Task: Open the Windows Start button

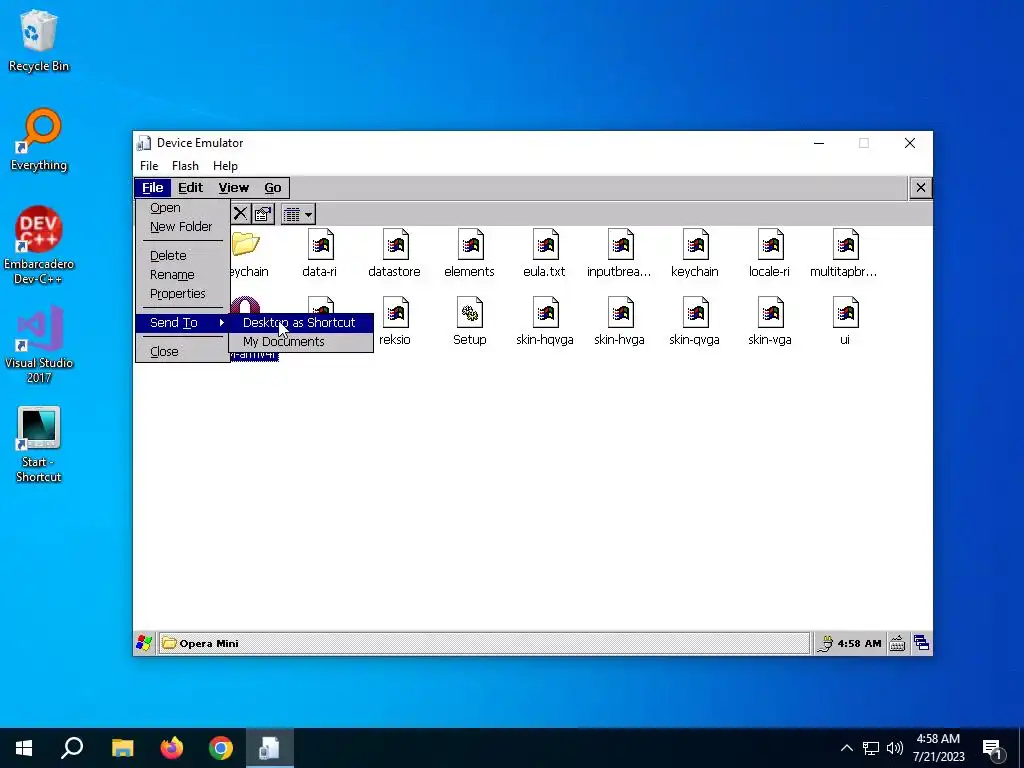Action: click(x=24, y=748)
